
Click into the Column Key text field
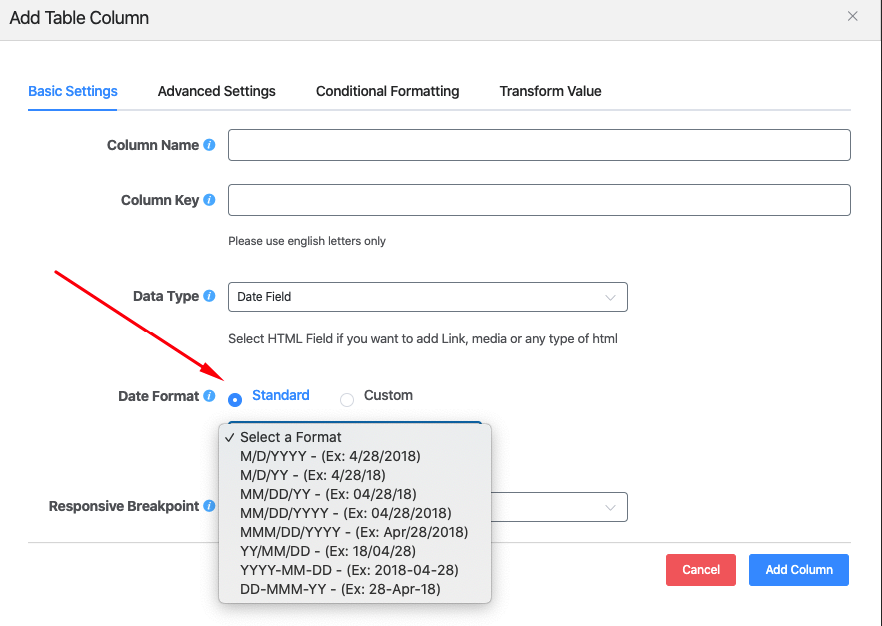(539, 200)
